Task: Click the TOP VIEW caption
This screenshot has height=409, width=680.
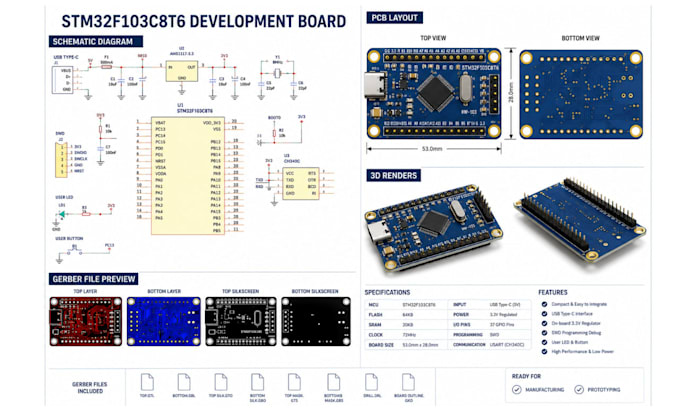Action: pyautogui.click(x=433, y=38)
